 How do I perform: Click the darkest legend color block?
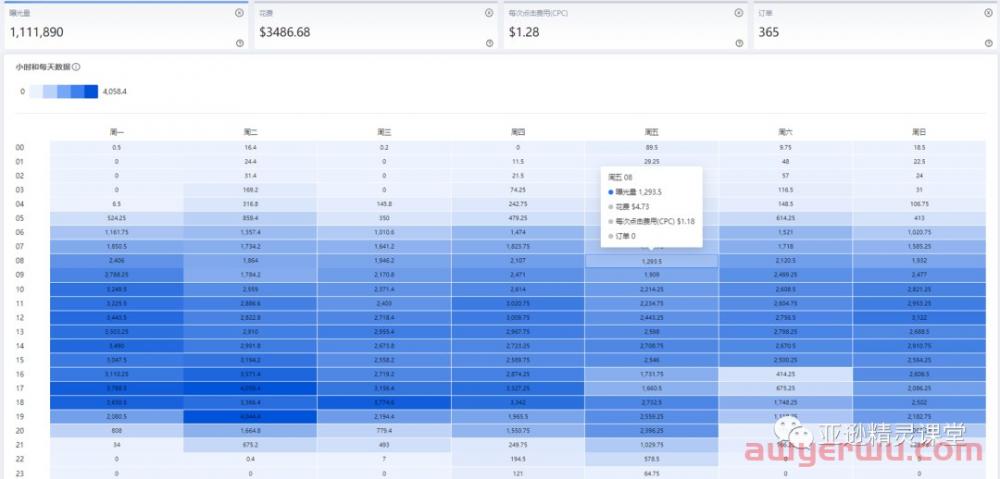(x=91, y=91)
